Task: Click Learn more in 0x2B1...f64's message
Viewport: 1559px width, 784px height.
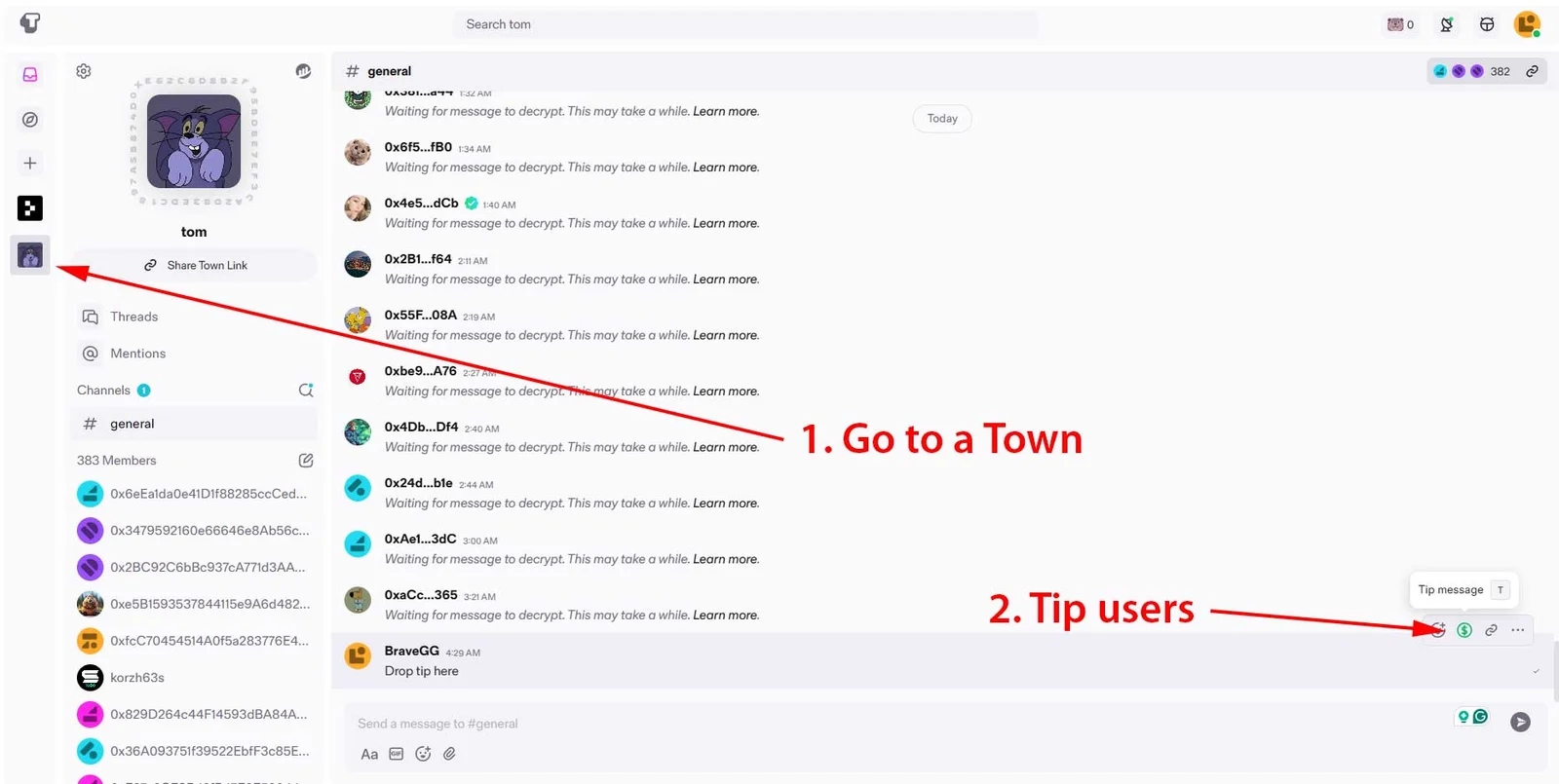Action: (726, 280)
